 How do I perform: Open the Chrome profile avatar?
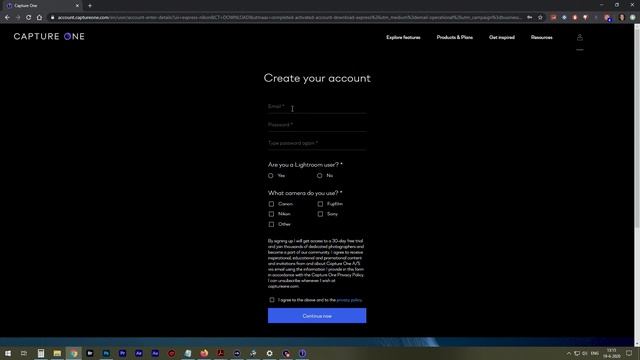point(622,18)
